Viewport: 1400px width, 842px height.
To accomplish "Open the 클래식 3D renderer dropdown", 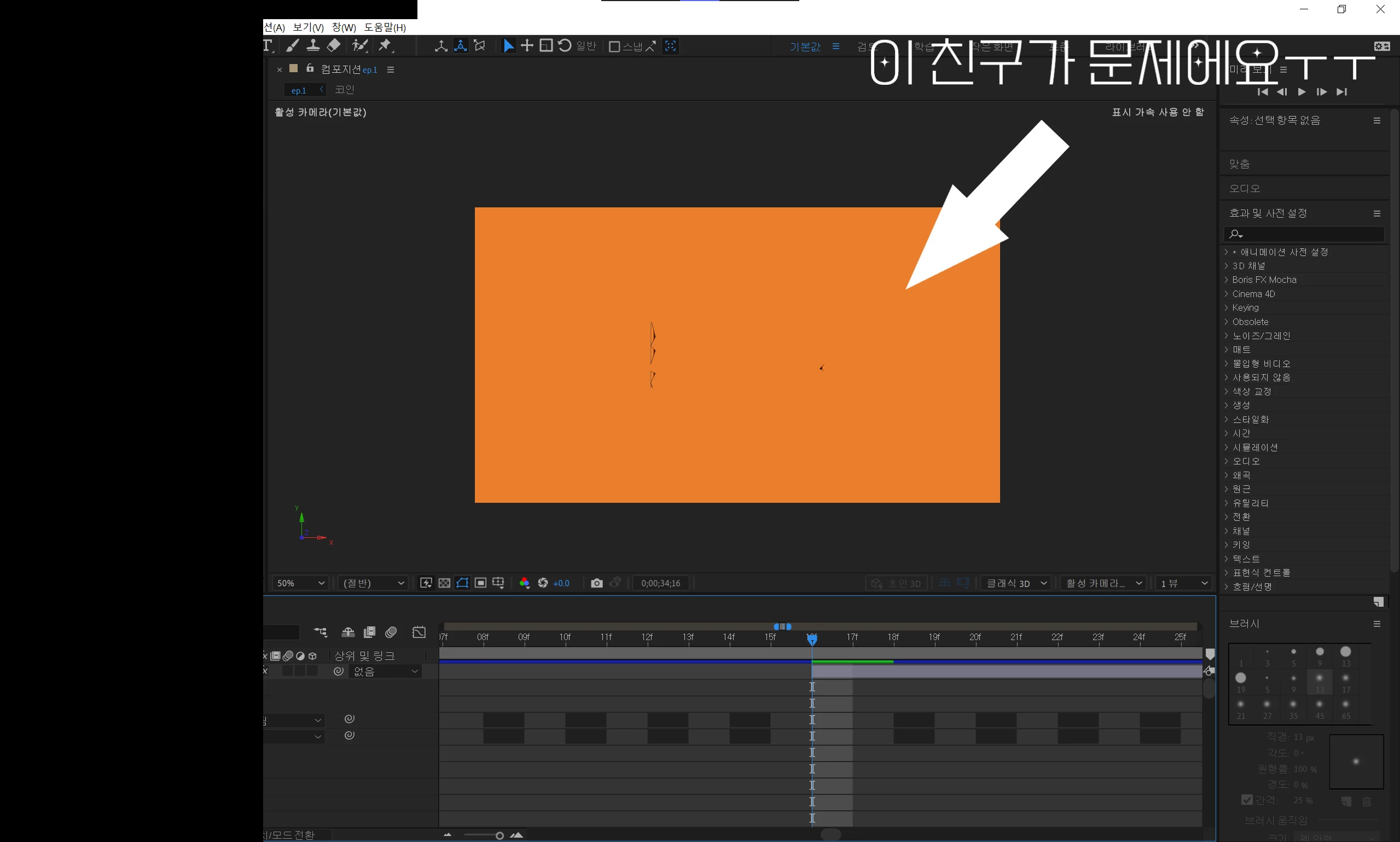I will pyautogui.click(x=1016, y=583).
